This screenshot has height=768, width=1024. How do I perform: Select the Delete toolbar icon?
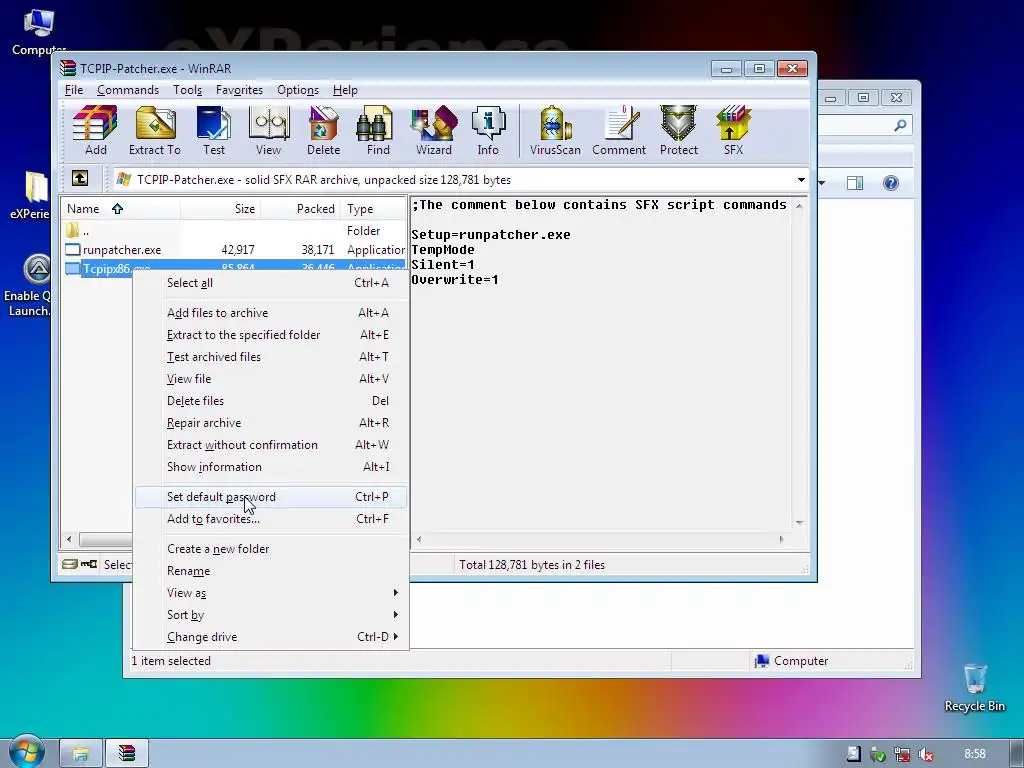[323, 131]
